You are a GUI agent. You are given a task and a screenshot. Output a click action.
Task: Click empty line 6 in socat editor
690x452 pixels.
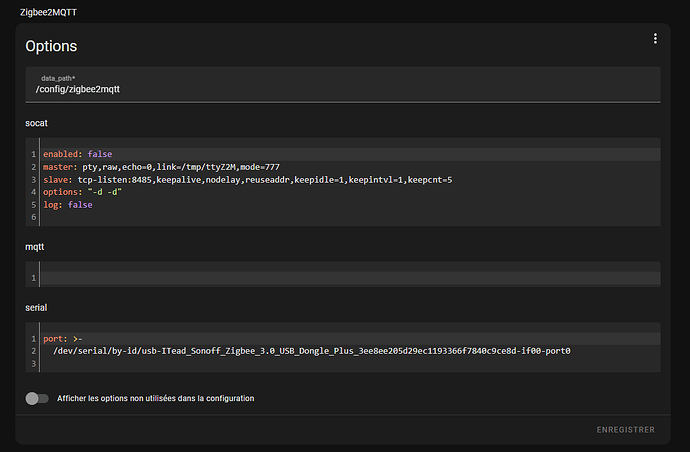coord(350,217)
